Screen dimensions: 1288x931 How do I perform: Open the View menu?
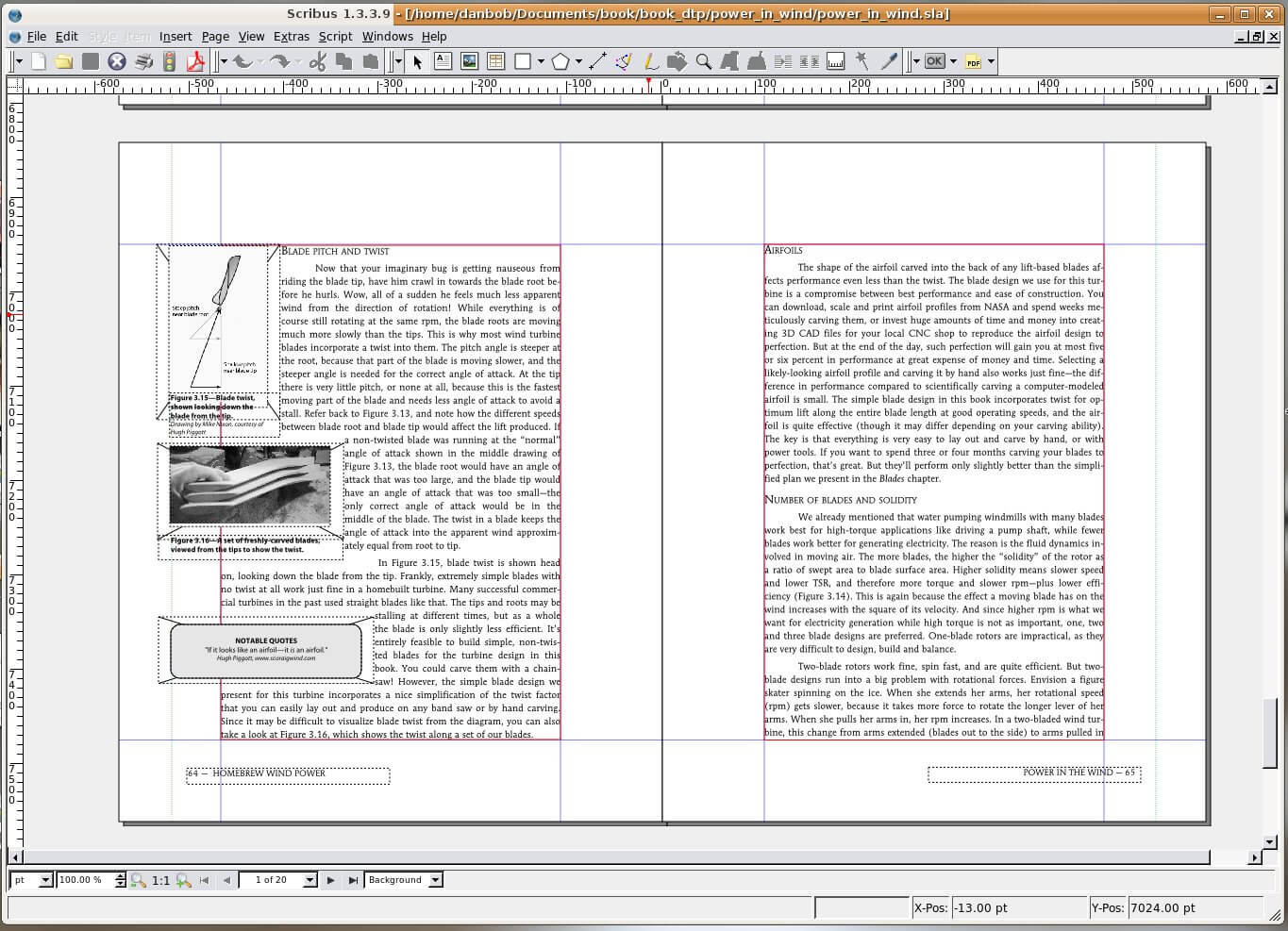251,36
